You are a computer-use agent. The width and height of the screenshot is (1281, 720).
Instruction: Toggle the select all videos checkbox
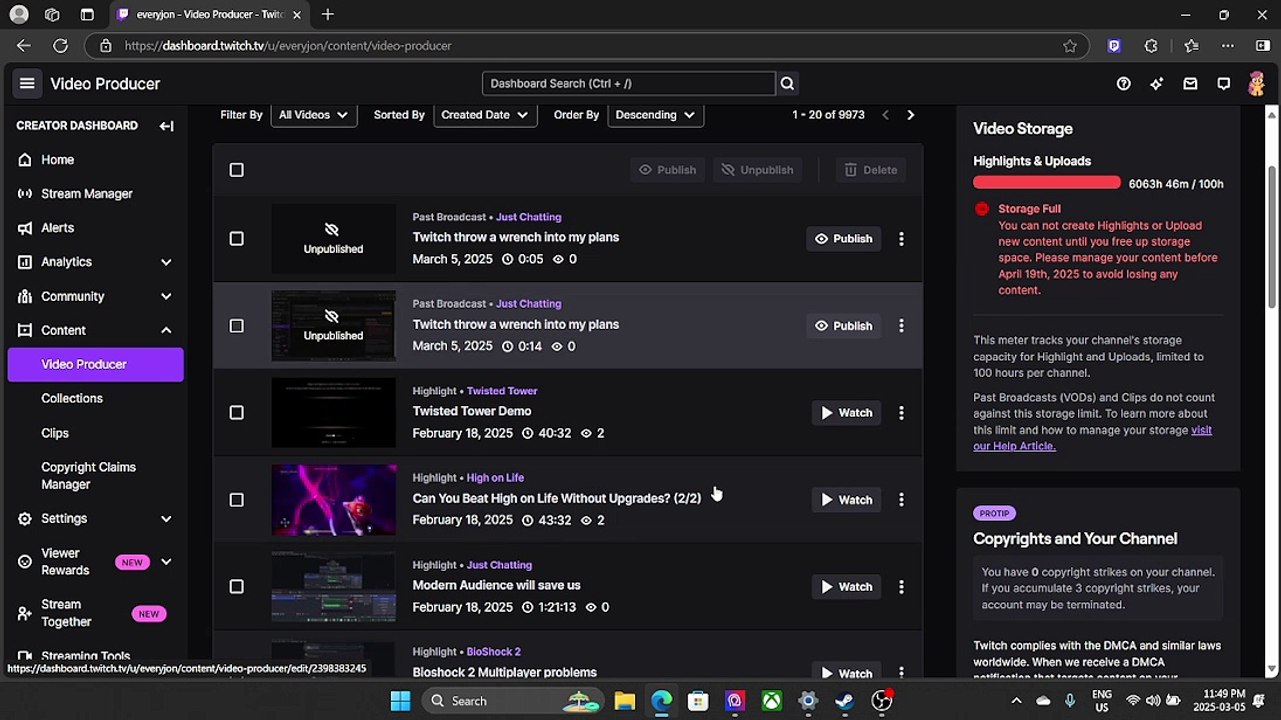pyautogui.click(x=236, y=170)
